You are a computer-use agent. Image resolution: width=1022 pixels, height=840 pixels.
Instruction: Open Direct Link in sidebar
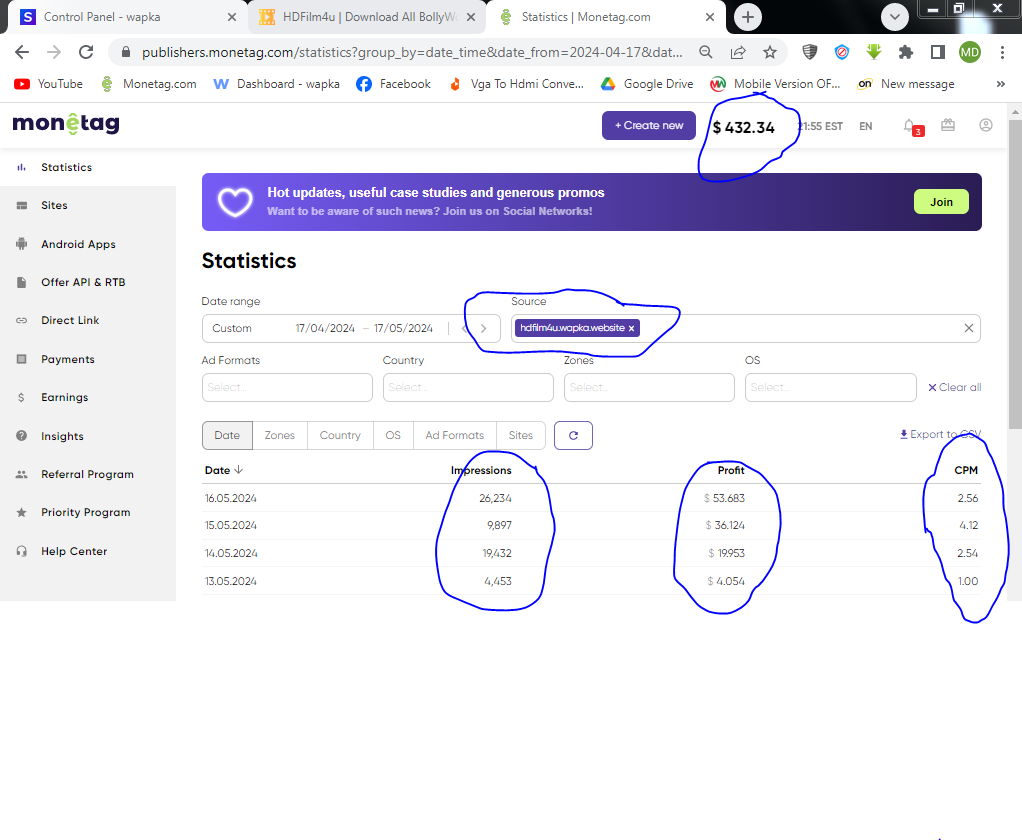(70, 320)
